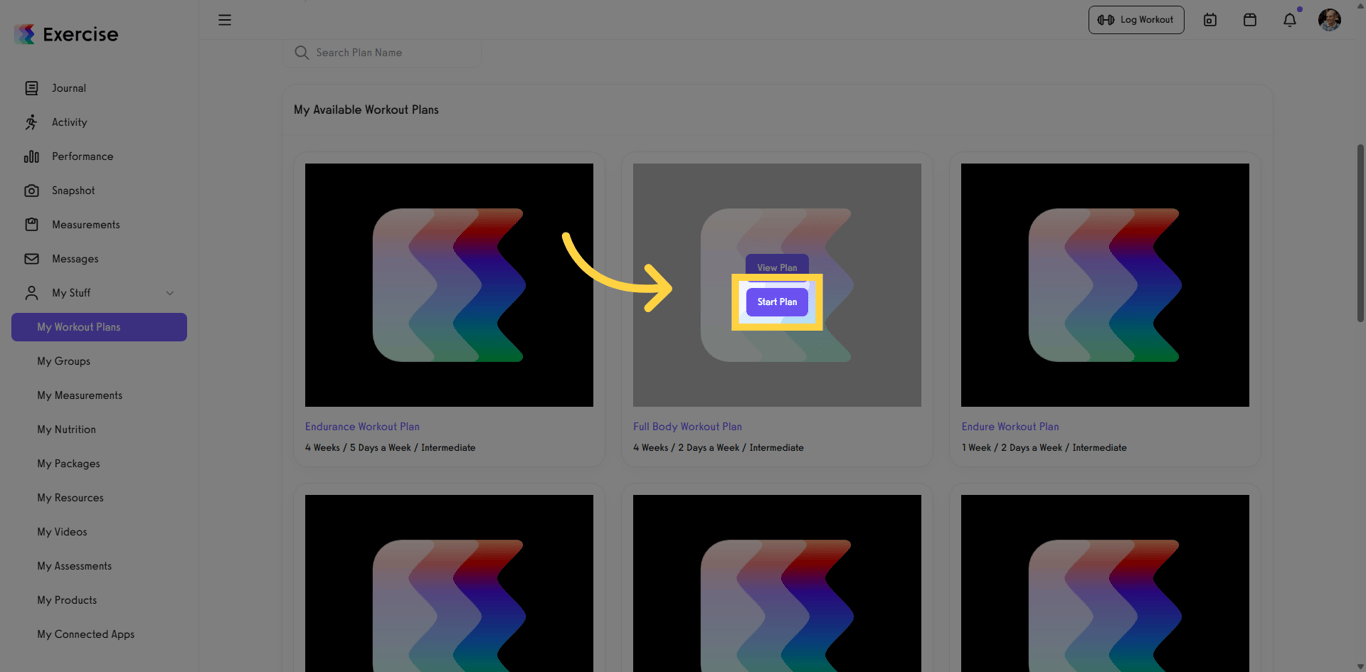Collapse the My Stuff chevron
Viewport: 1366px width, 672px height.
coord(170,293)
